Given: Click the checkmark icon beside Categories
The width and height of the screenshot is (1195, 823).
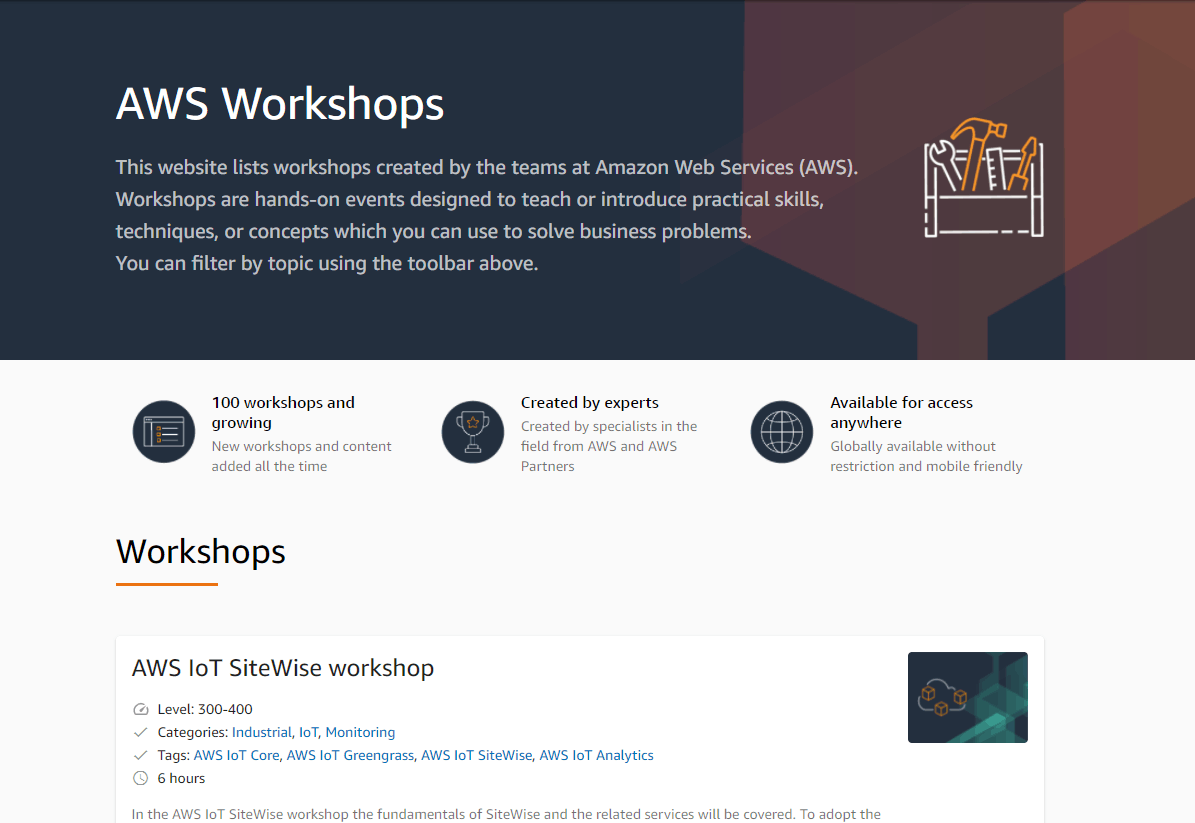Looking at the screenshot, I should coord(140,732).
